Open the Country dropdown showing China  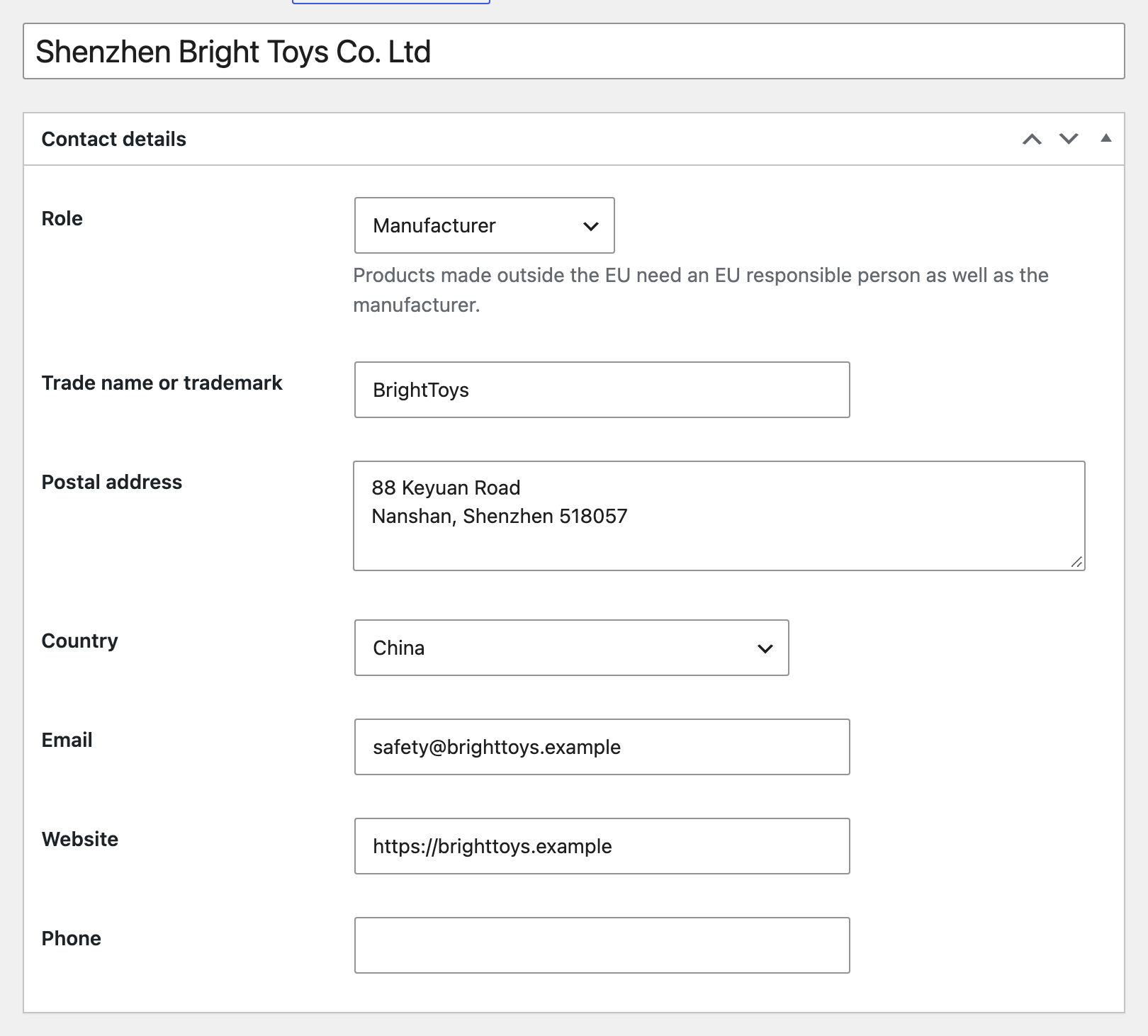[x=571, y=648]
